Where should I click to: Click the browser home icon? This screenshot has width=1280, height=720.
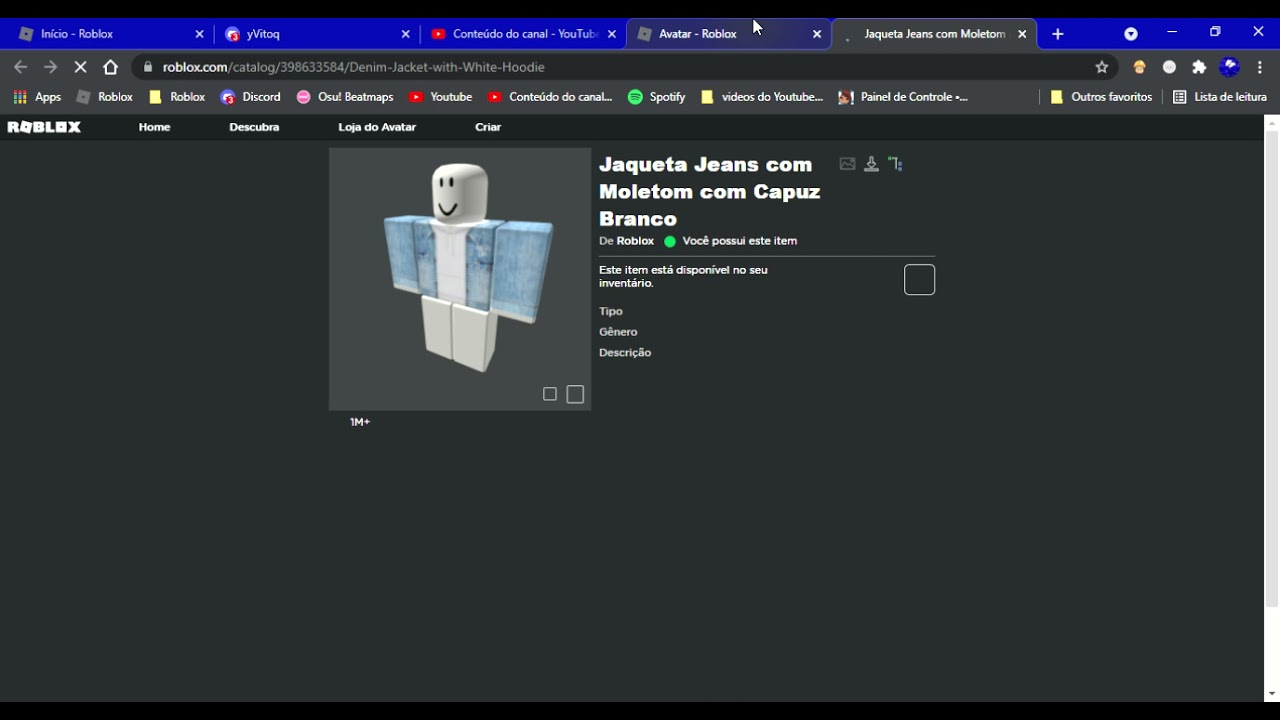point(111,67)
